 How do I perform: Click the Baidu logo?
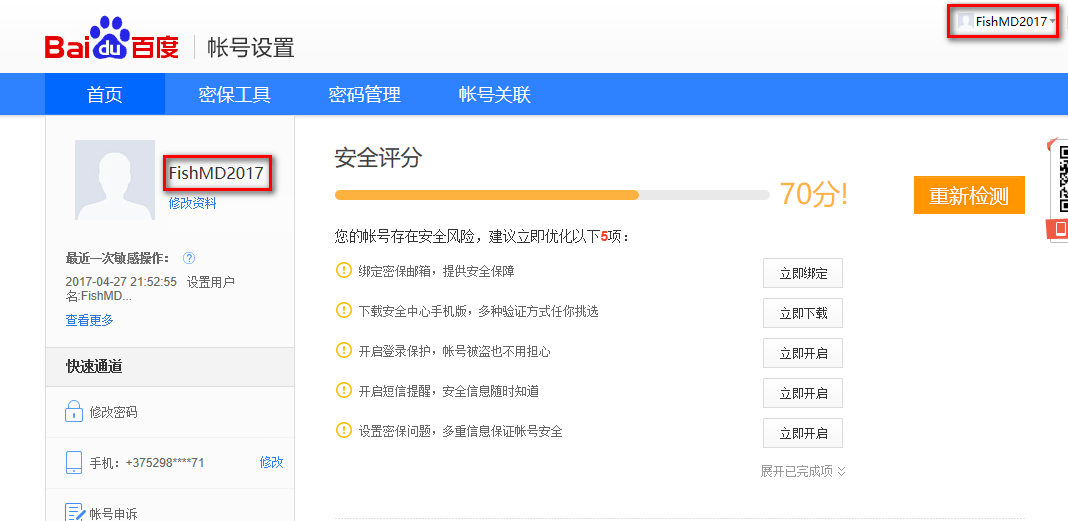click(111, 43)
